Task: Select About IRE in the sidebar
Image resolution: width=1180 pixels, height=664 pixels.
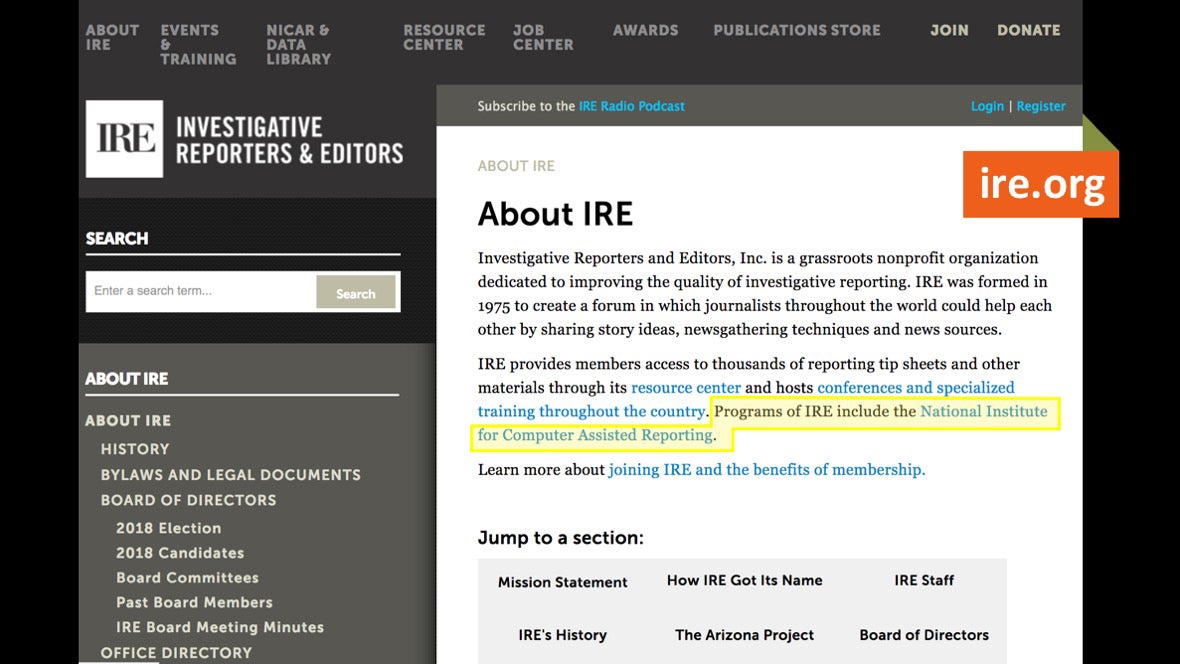Action: click(x=128, y=421)
